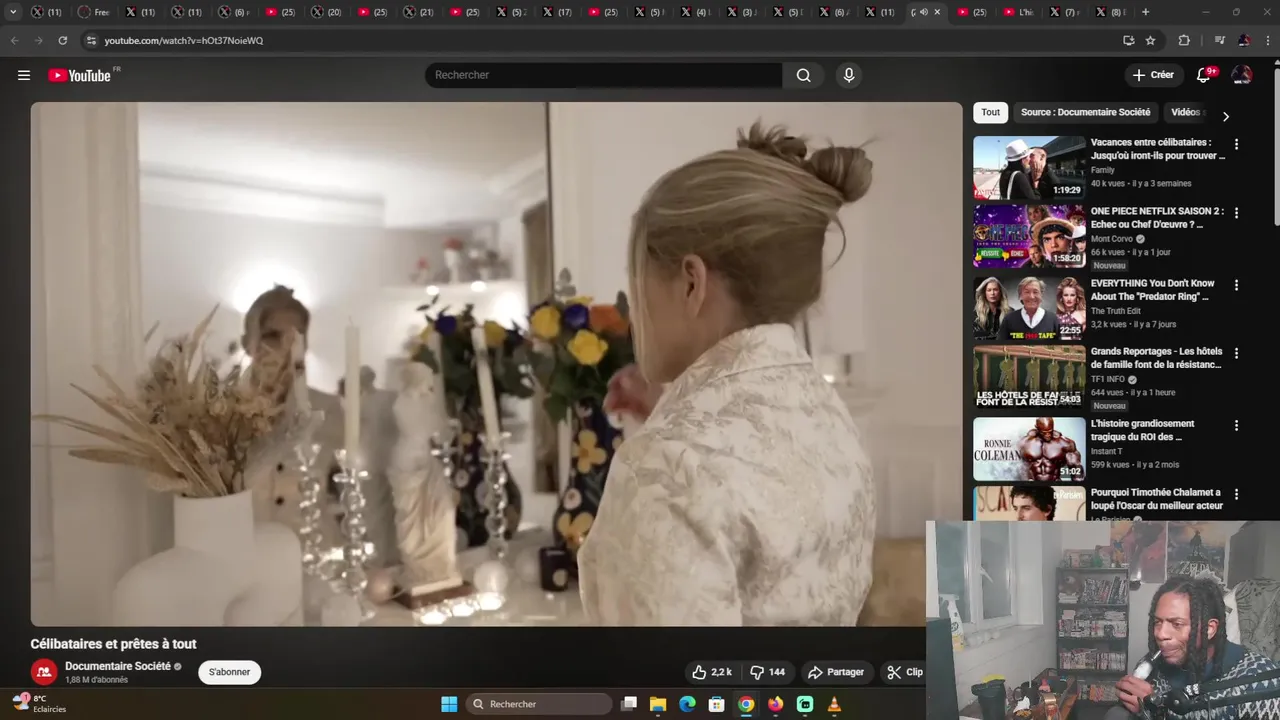Click the main video player to pause

(x=496, y=364)
